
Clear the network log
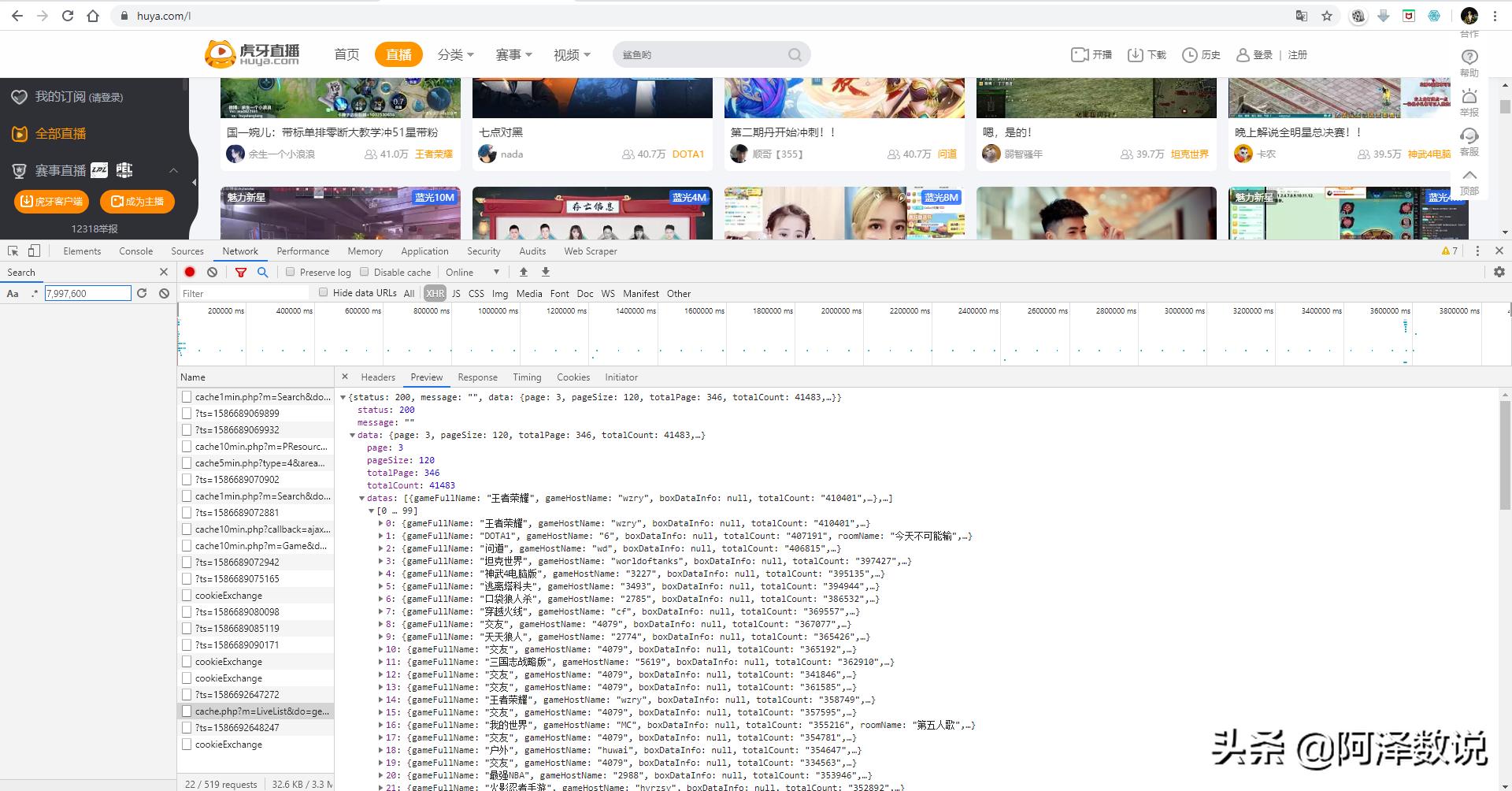point(212,272)
